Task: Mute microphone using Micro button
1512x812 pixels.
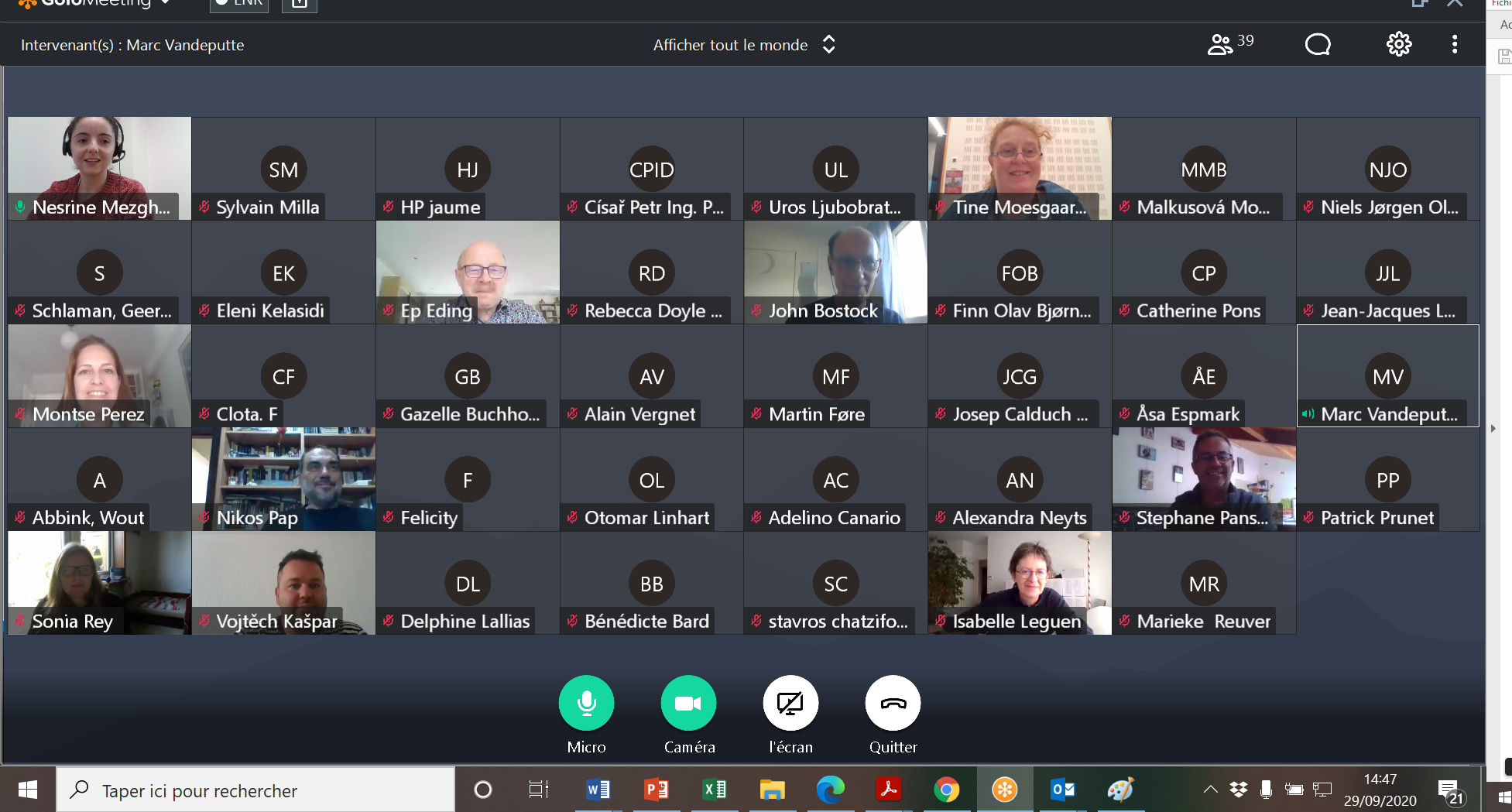Action: click(586, 703)
